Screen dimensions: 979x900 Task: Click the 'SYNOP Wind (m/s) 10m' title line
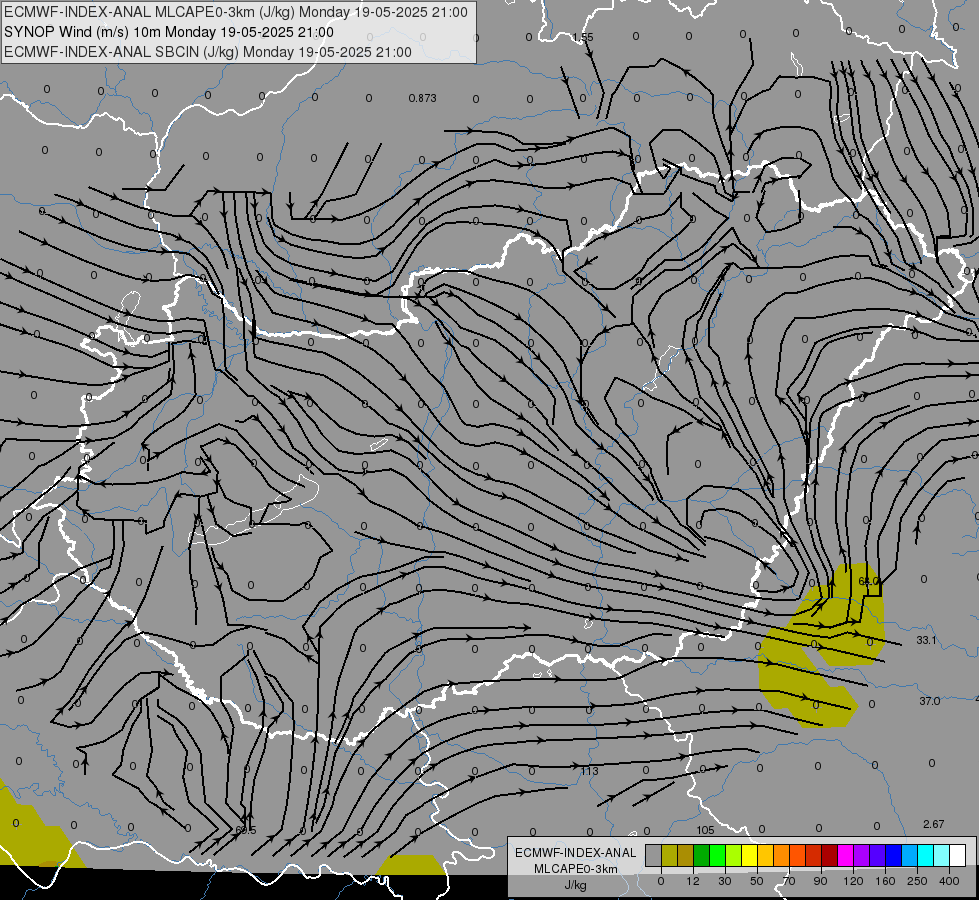tap(169, 32)
